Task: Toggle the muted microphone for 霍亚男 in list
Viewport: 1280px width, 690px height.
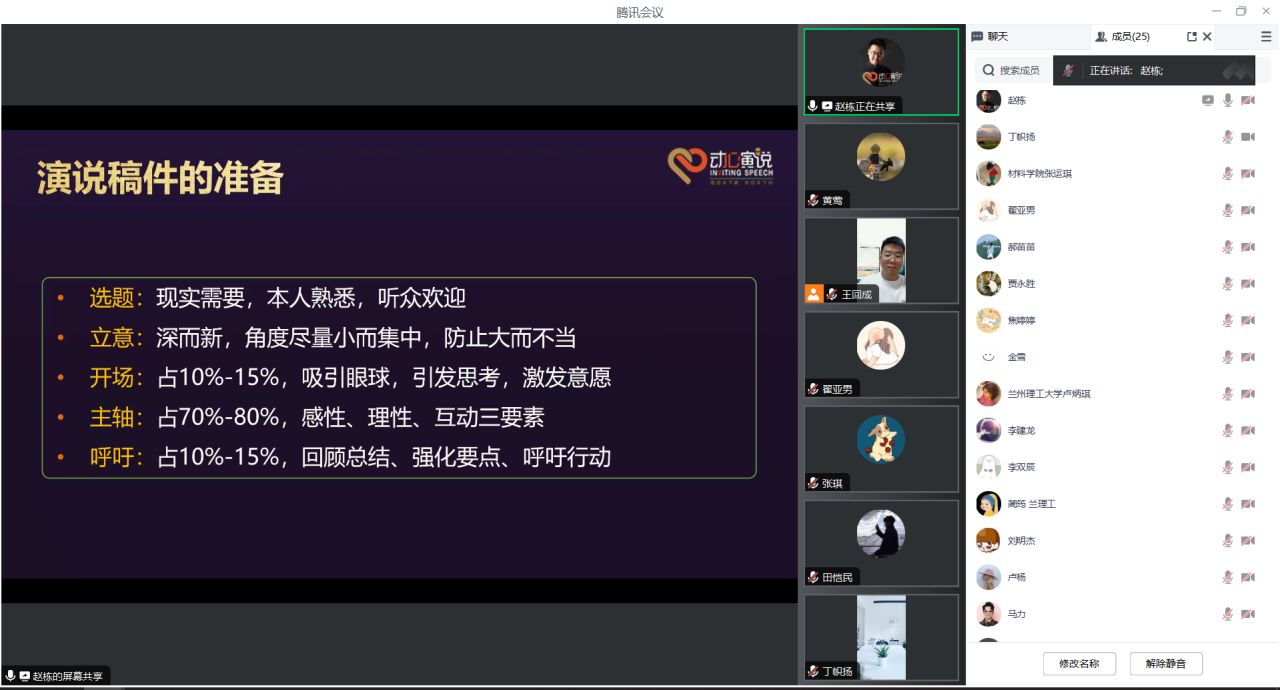Action: click(1227, 210)
